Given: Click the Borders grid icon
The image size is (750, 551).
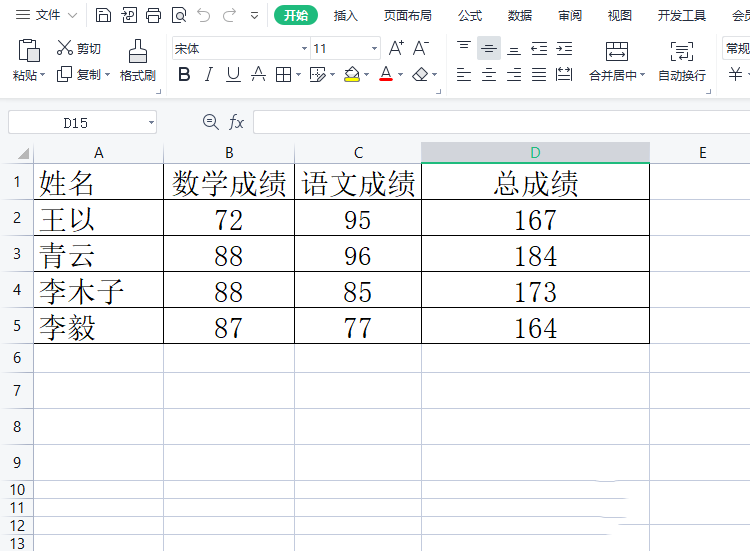Looking at the screenshot, I should pyautogui.click(x=283, y=74).
